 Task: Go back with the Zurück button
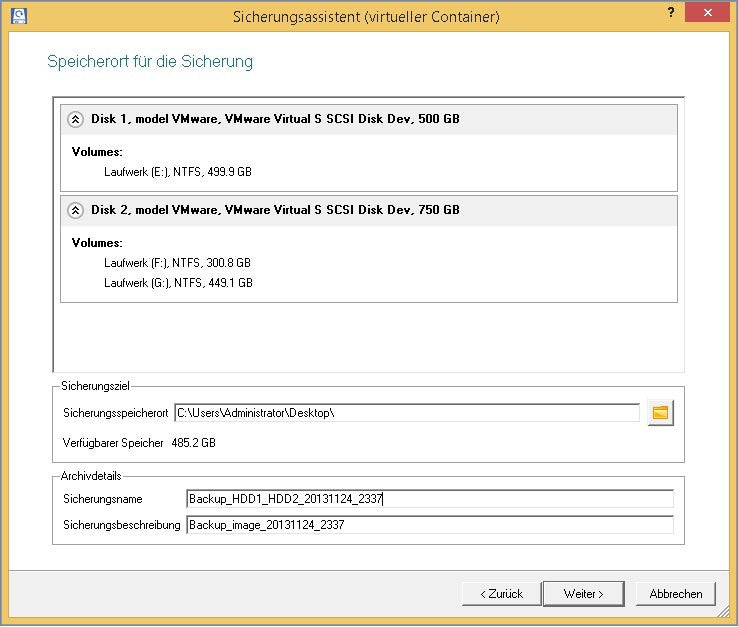(x=501, y=594)
